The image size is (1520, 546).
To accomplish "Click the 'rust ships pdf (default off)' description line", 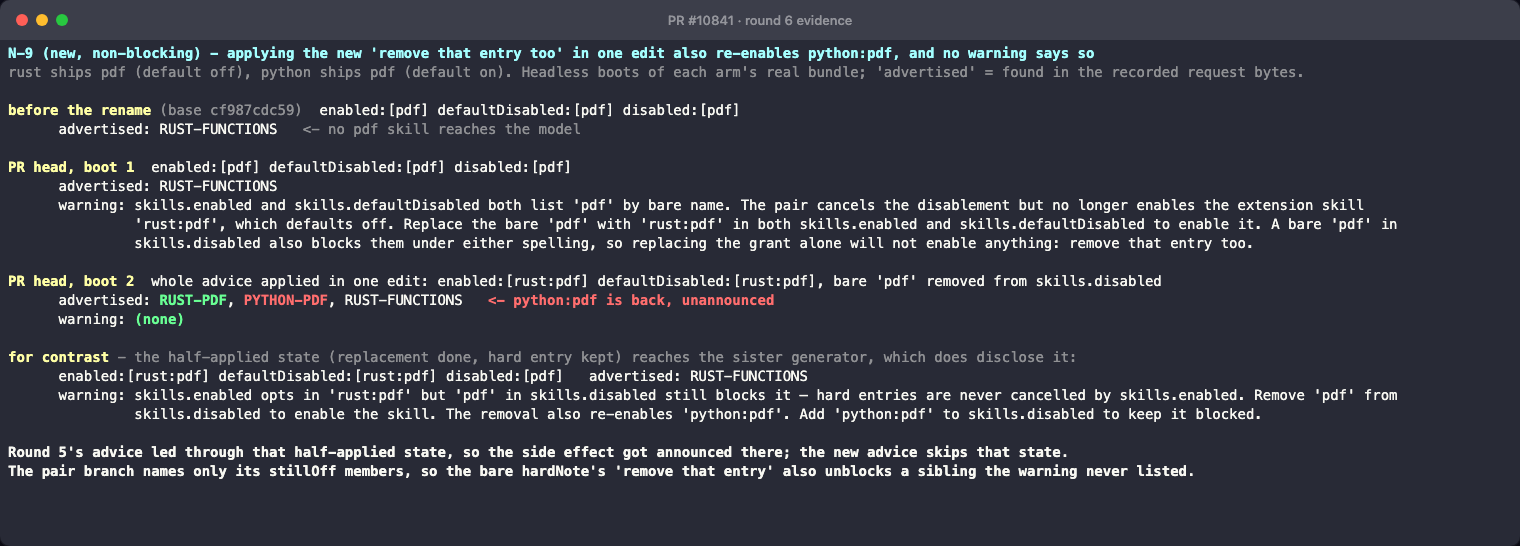I will click(x=656, y=72).
